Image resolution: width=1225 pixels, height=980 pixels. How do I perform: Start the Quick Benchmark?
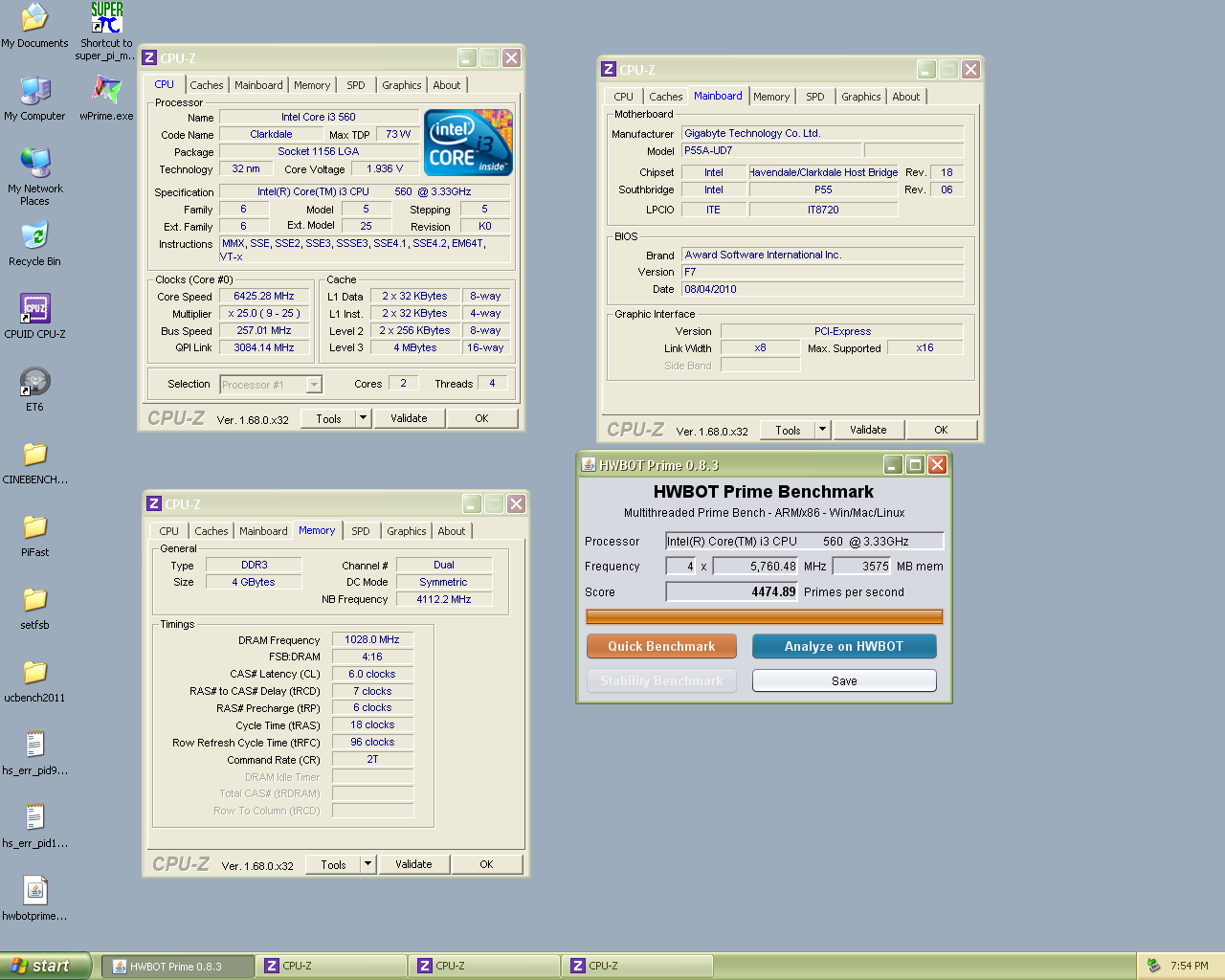point(661,646)
